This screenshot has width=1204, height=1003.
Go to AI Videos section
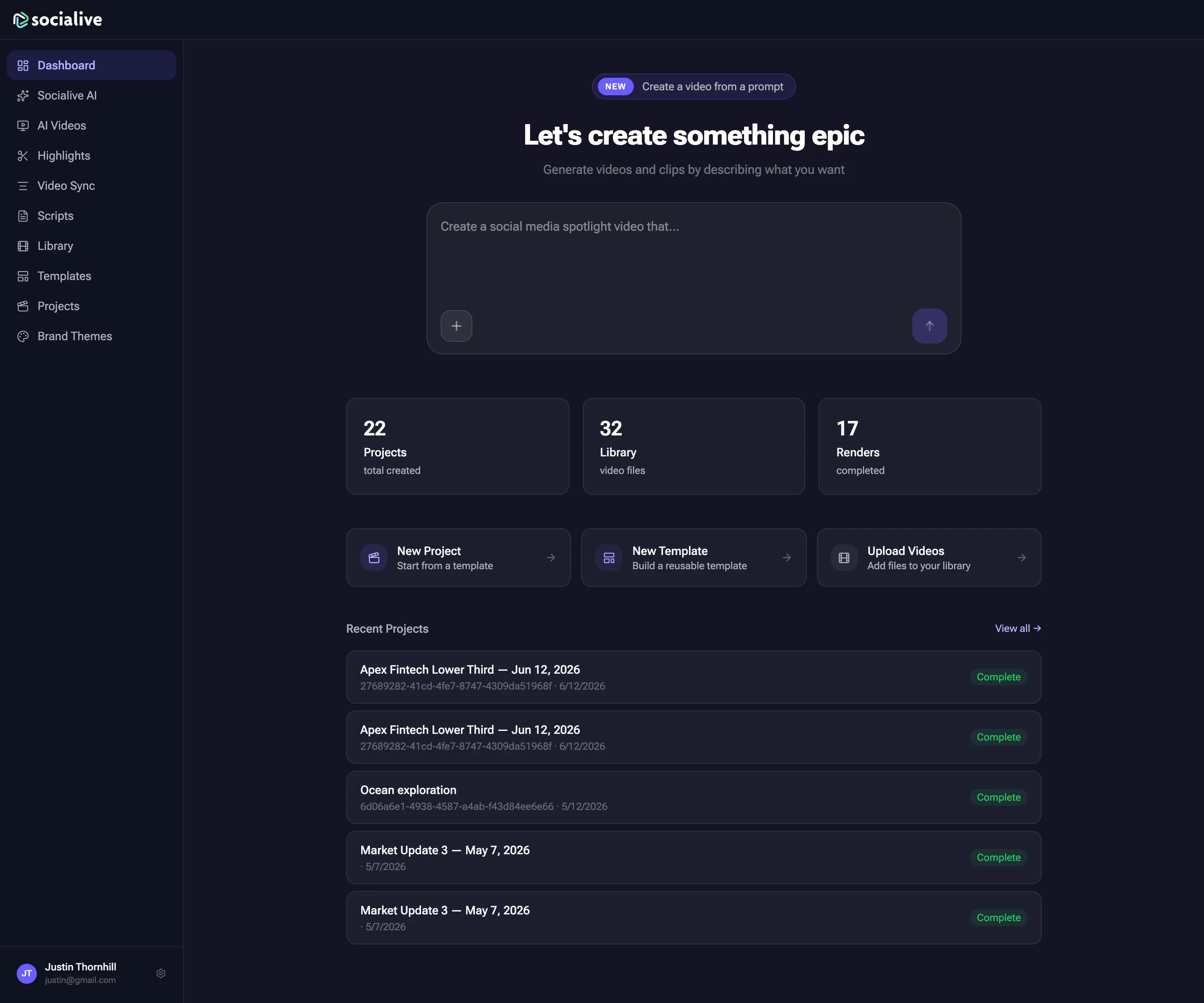click(91, 125)
